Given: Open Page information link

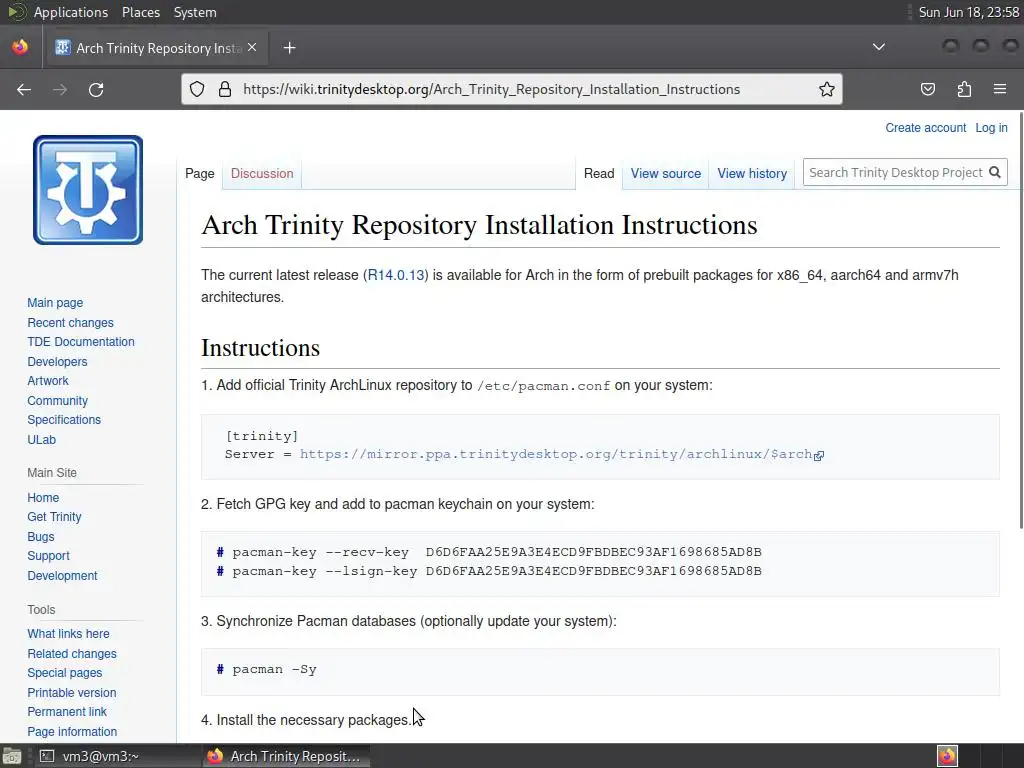Looking at the screenshot, I should (x=72, y=732).
